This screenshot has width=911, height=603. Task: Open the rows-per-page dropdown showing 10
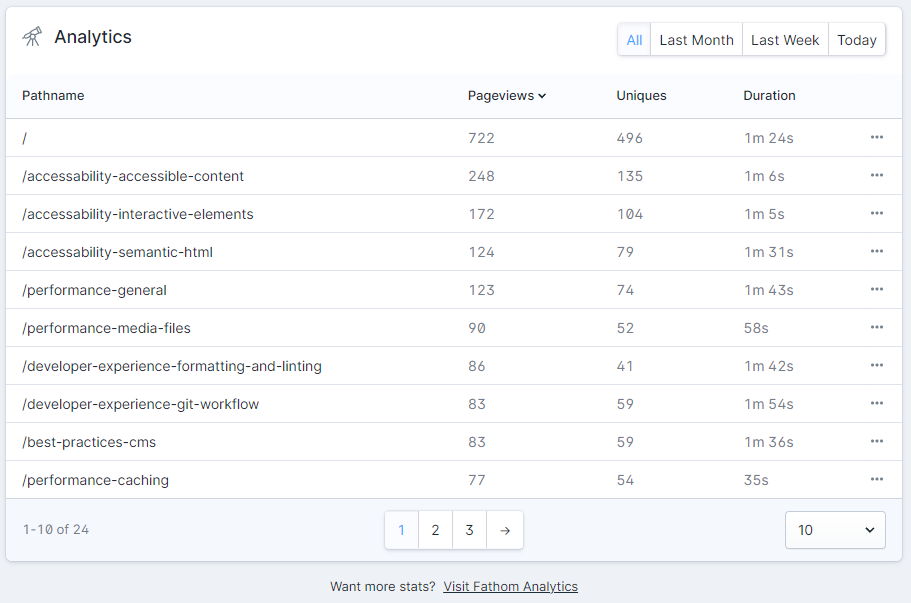coord(834,530)
